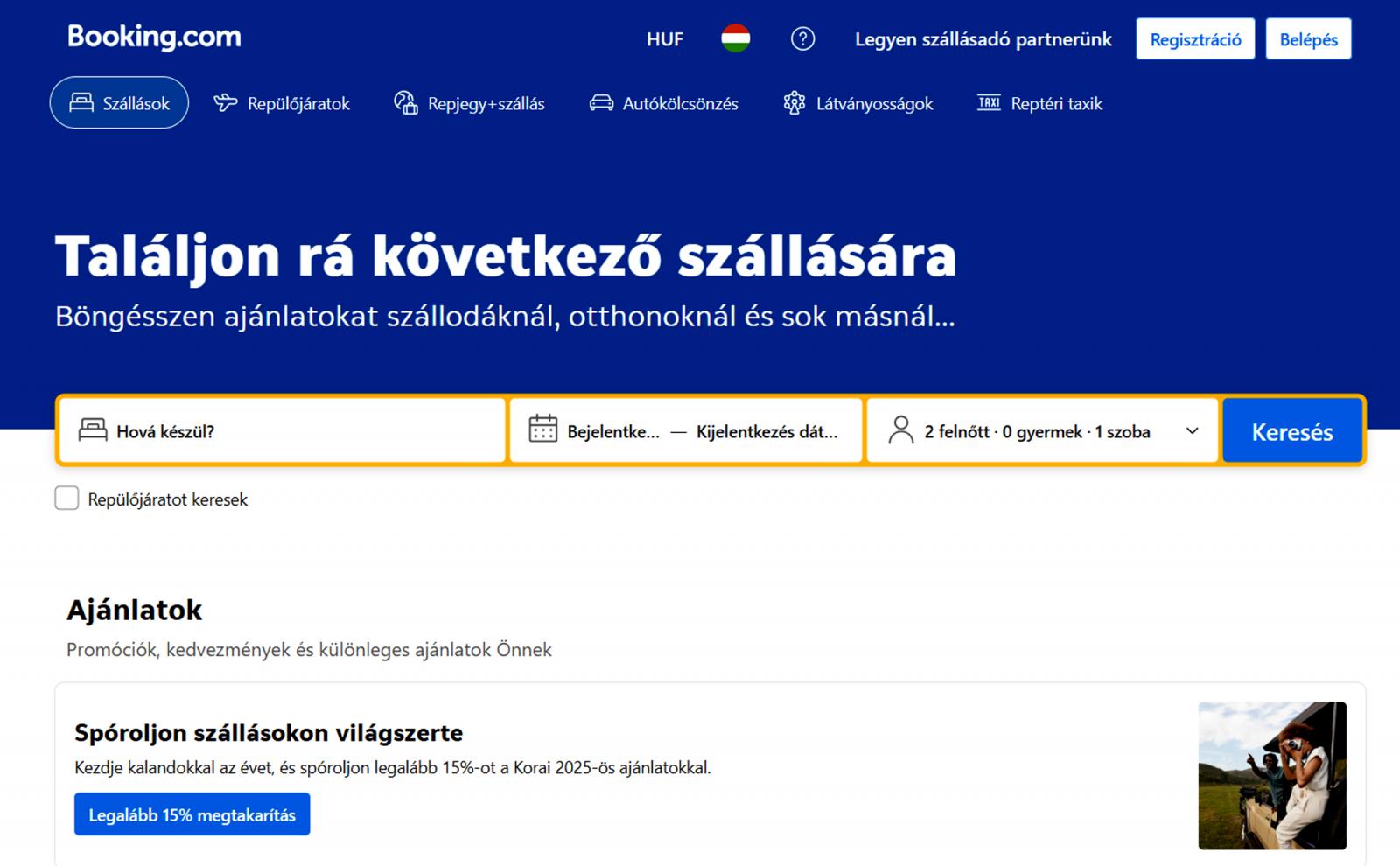Click Promóciók, kedvezmények és különleges ajánlatok text
Viewport: 1400px width, 866px height.
click(310, 650)
